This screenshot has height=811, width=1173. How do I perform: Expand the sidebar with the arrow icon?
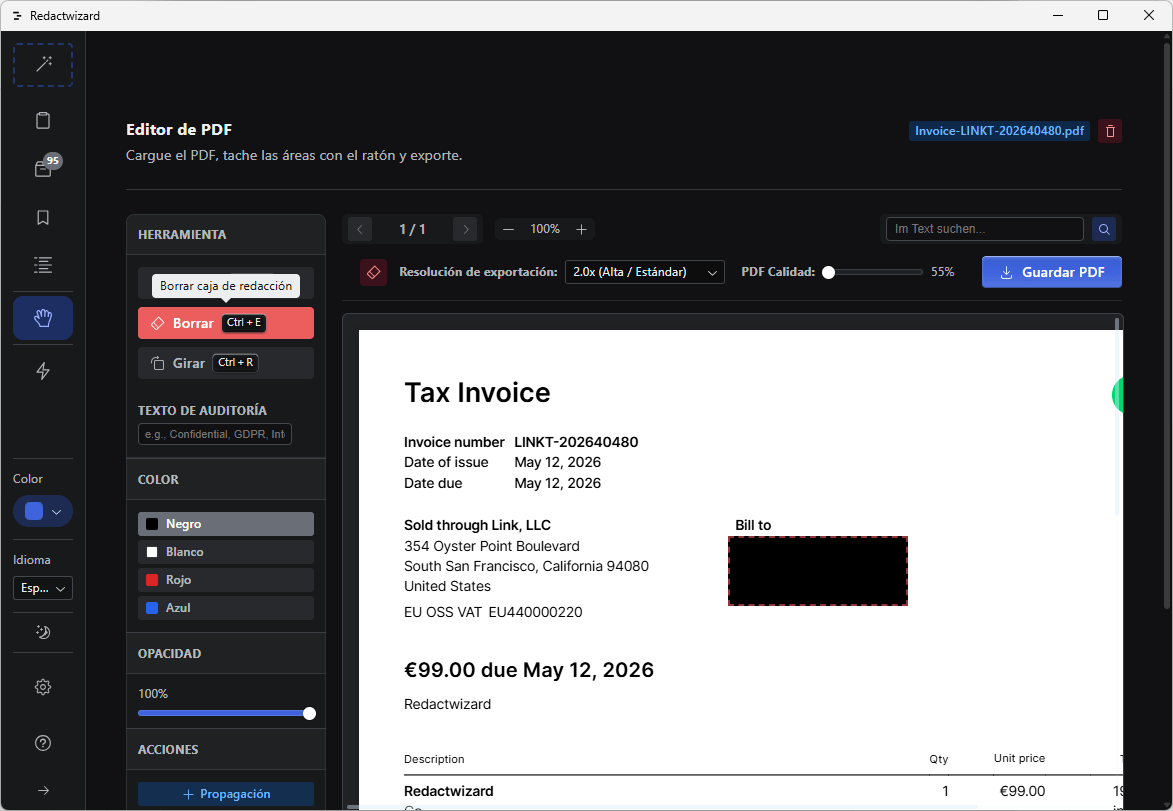(43, 790)
